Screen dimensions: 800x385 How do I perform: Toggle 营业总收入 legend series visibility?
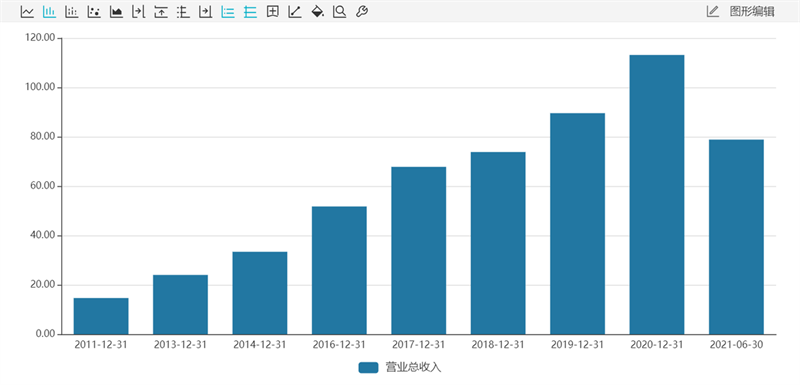coord(399,368)
